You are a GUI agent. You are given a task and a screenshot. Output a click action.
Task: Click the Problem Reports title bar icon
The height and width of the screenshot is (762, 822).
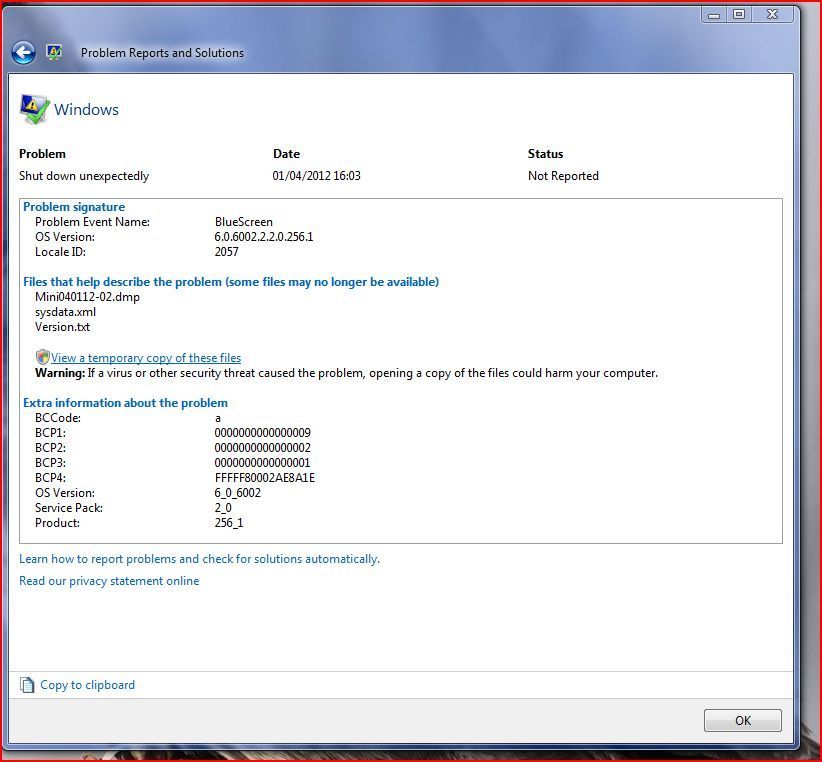[54, 52]
